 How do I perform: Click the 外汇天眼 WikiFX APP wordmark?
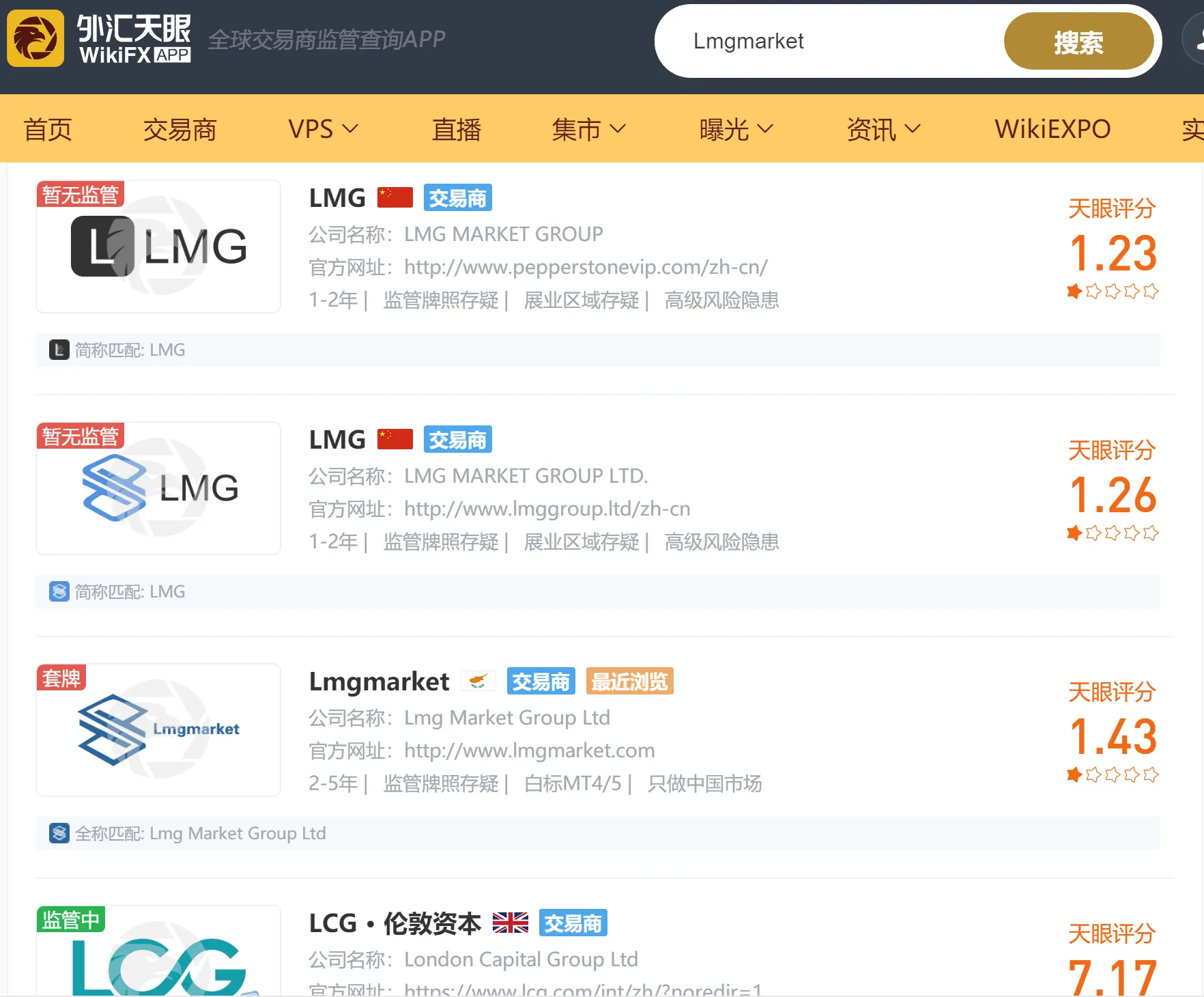tap(134, 39)
